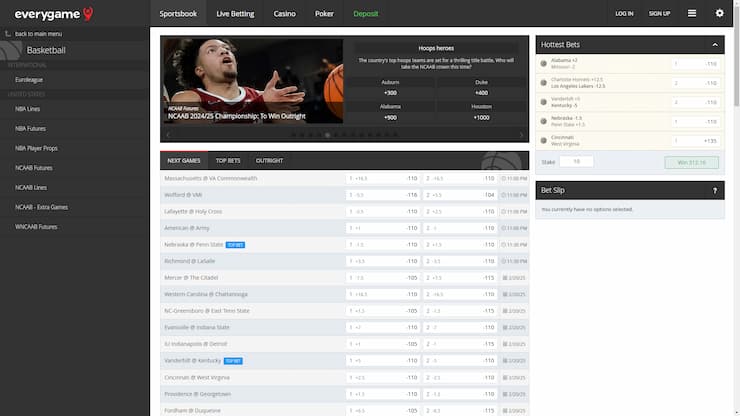Open American @ Army game
Viewport: 740px width, 416px height.
pos(186,228)
